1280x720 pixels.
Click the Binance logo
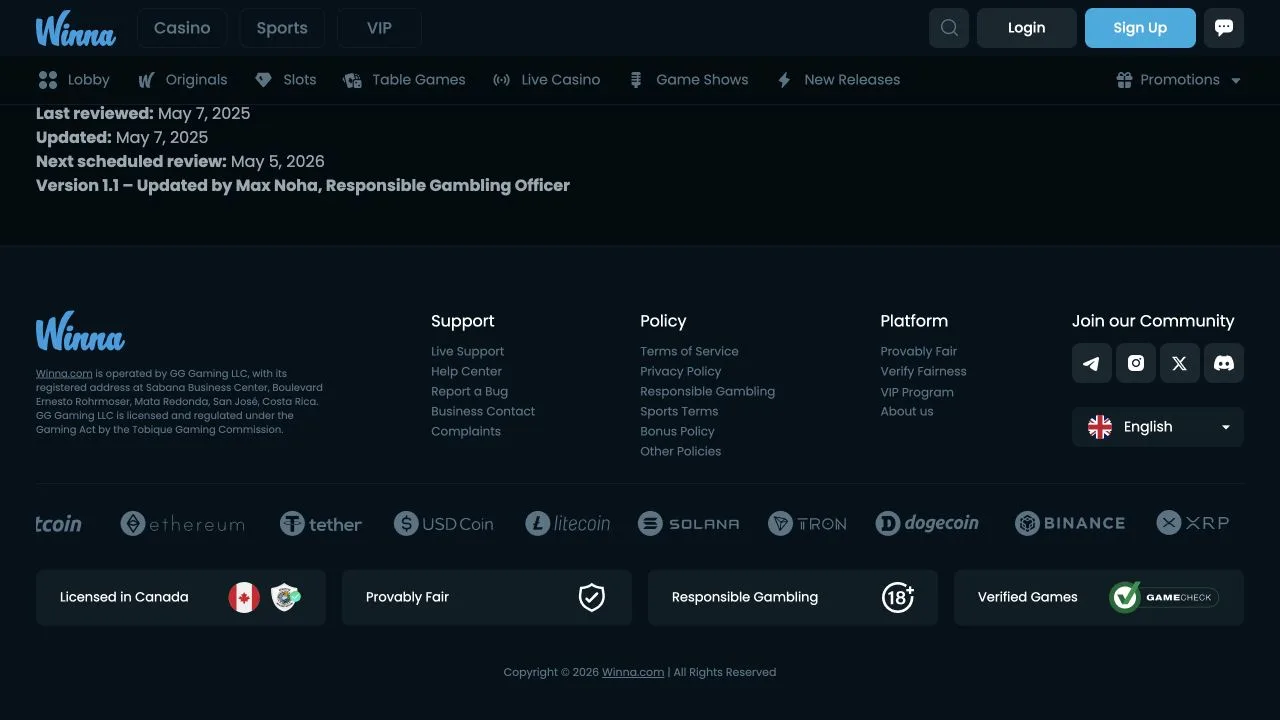tap(1070, 523)
